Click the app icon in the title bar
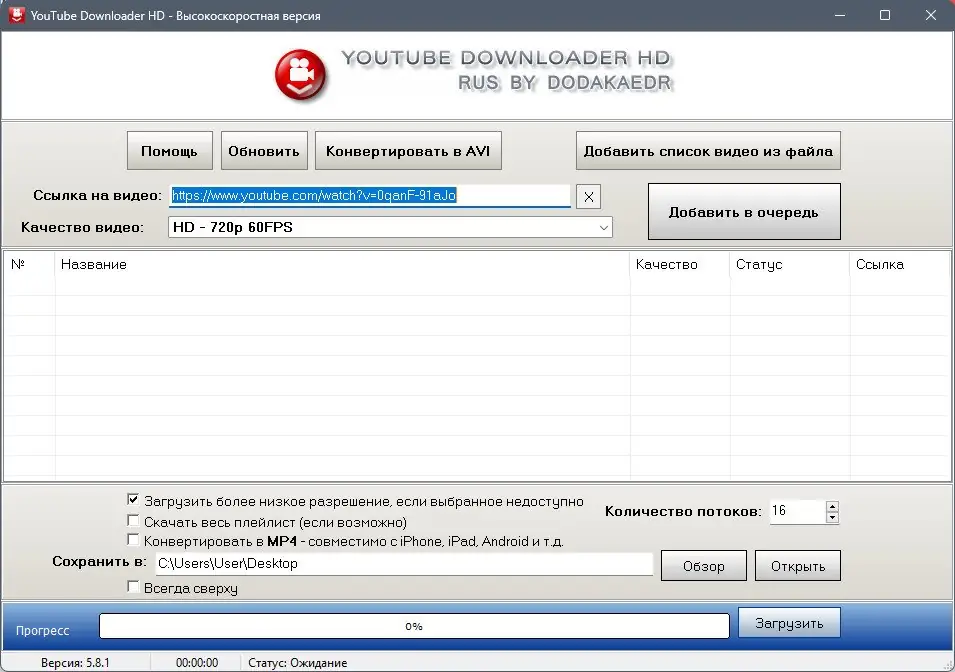The width and height of the screenshot is (955, 672). pos(16,15)
